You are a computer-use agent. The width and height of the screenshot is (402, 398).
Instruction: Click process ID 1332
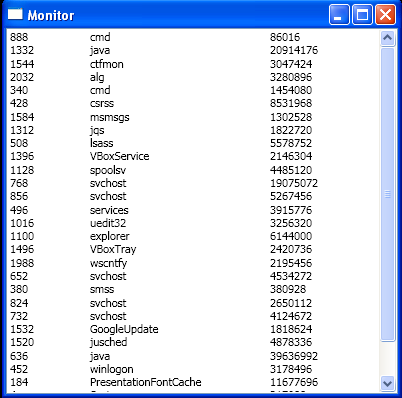click(22, 50)
